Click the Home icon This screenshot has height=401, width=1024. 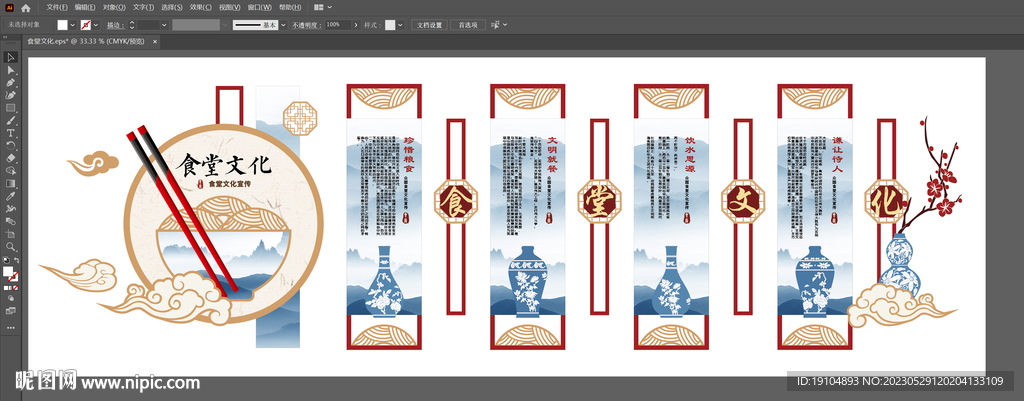point(25,8)
